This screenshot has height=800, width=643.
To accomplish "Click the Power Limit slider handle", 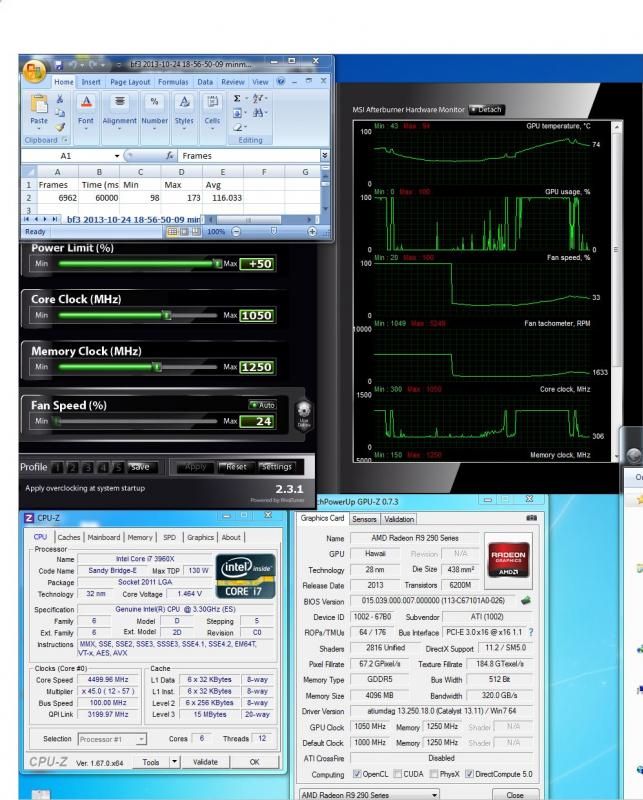I will pos(217,263).
